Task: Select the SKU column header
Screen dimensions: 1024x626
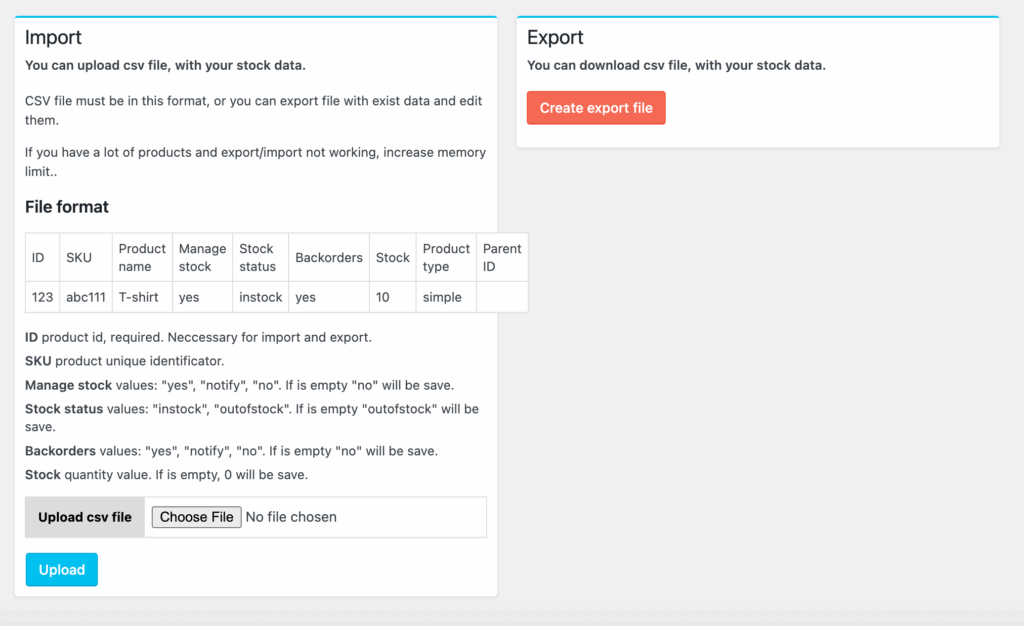Action: click(79, 258)
